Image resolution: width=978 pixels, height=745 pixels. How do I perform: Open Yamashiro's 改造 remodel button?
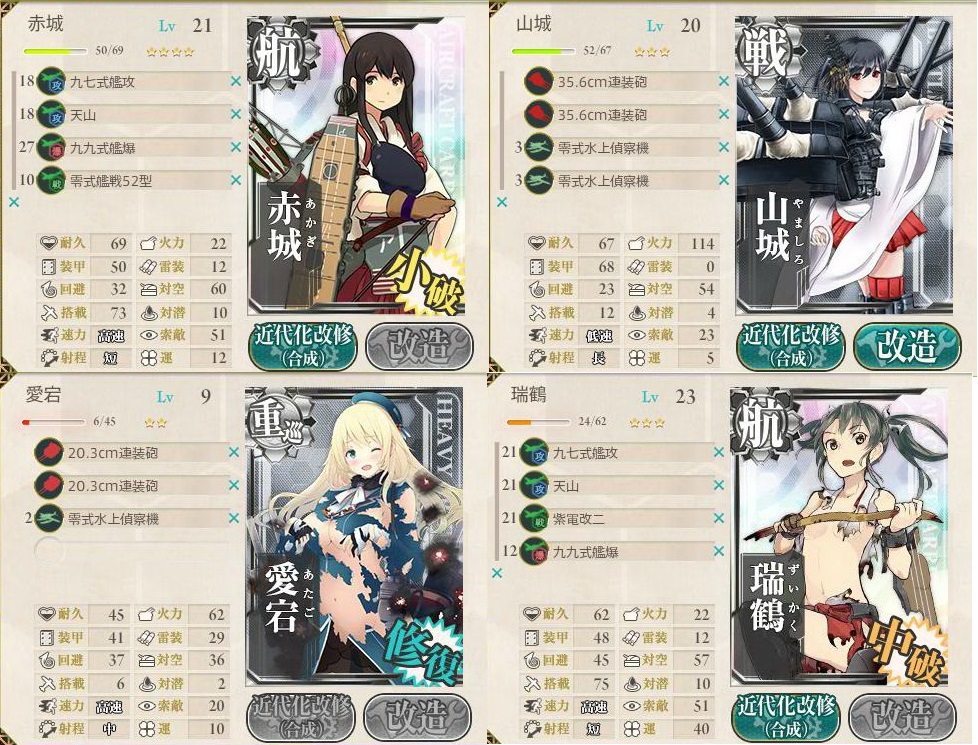(908, 346)
